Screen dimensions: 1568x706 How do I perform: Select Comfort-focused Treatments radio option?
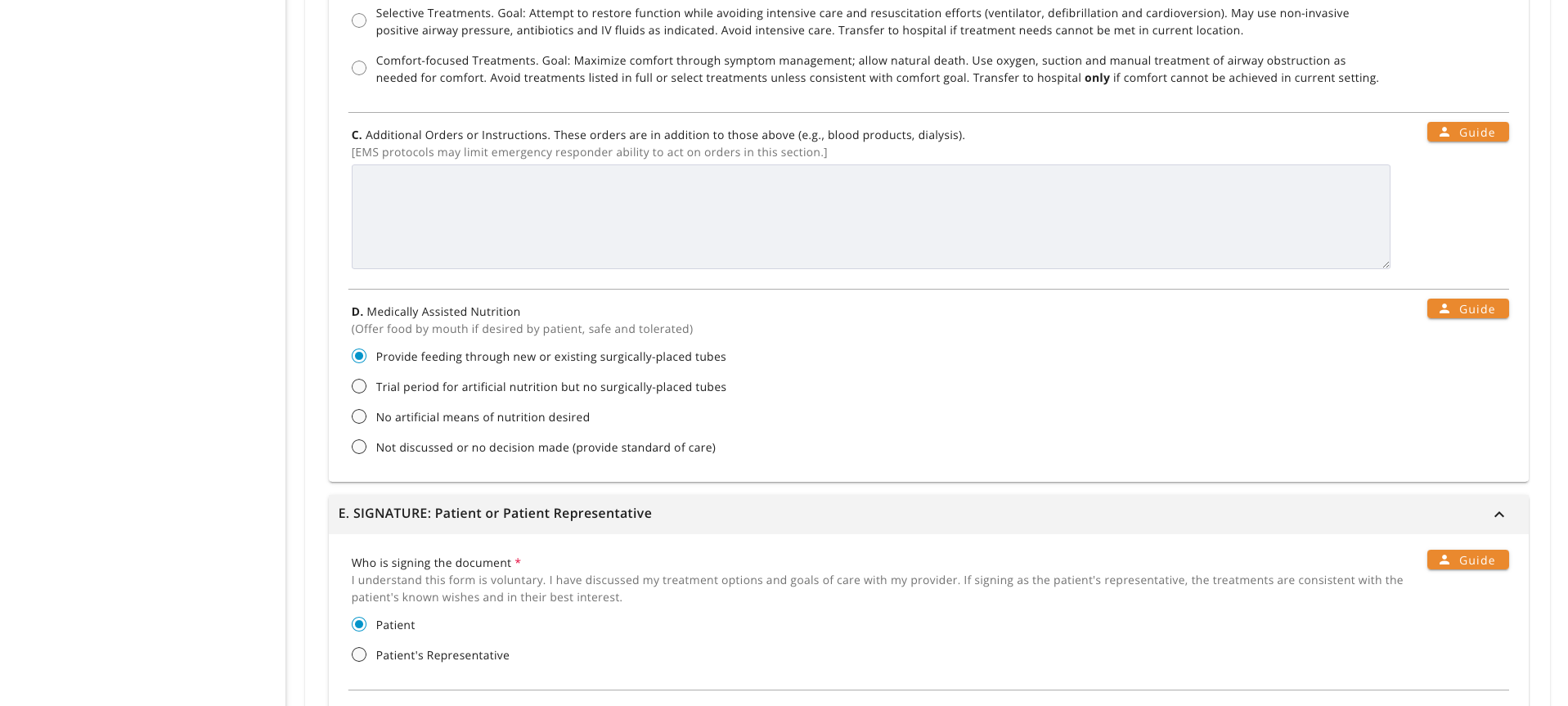[359, 69]
